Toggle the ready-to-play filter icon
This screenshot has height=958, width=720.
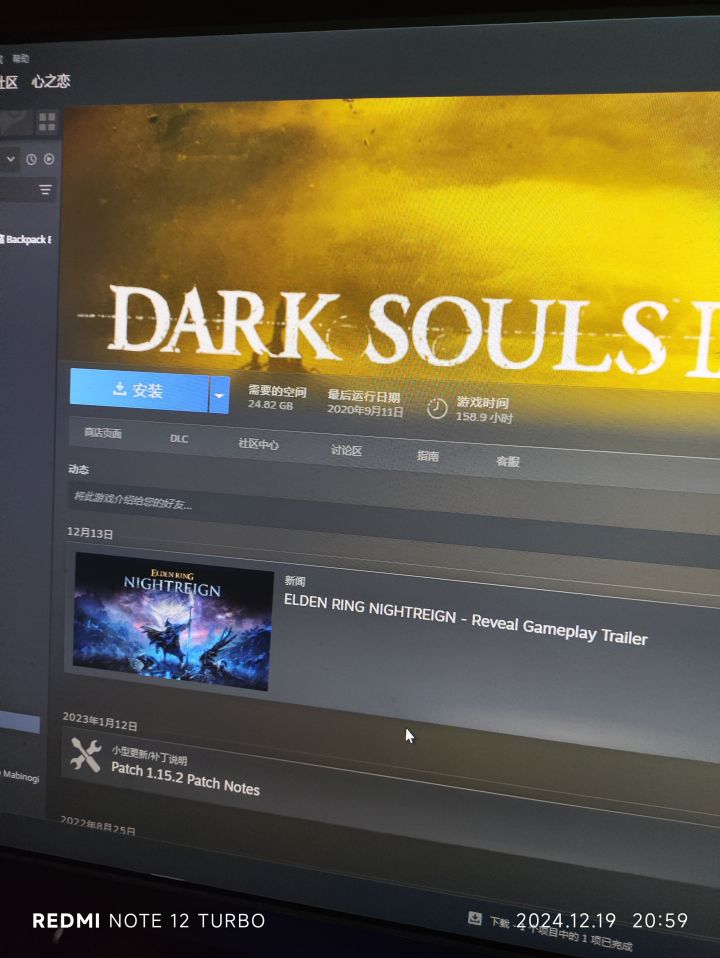[49, 159]
